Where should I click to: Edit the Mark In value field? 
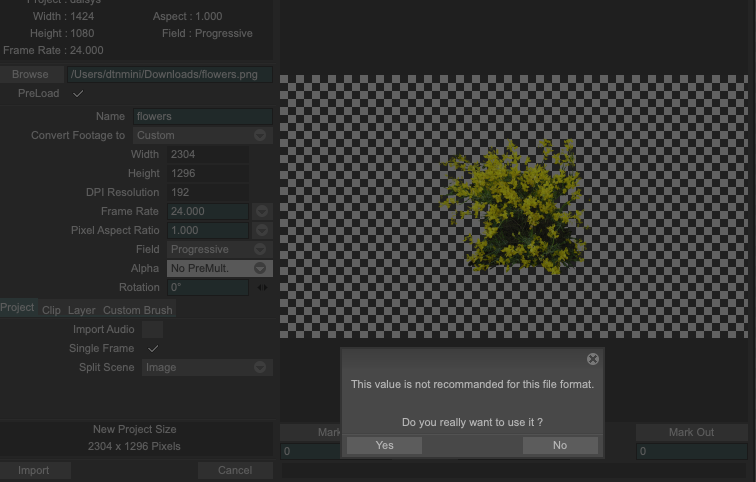(310, 451)
